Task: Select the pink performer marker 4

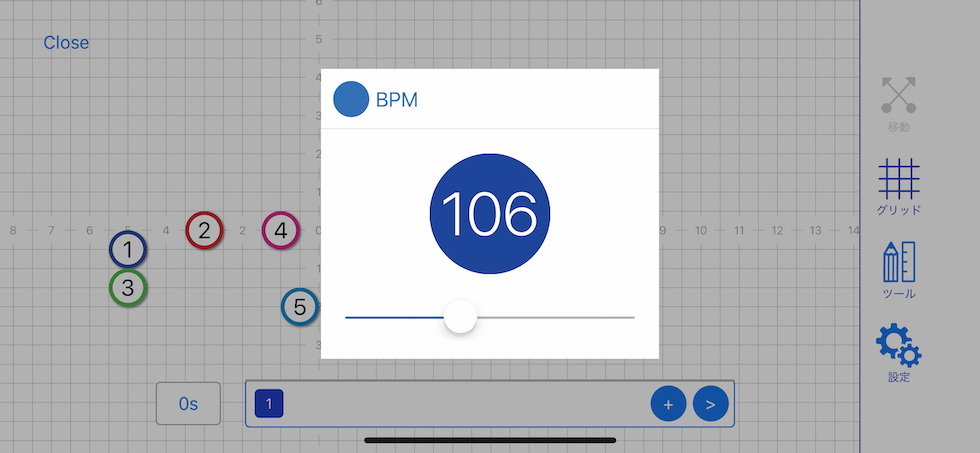Action: pos(281,231)
